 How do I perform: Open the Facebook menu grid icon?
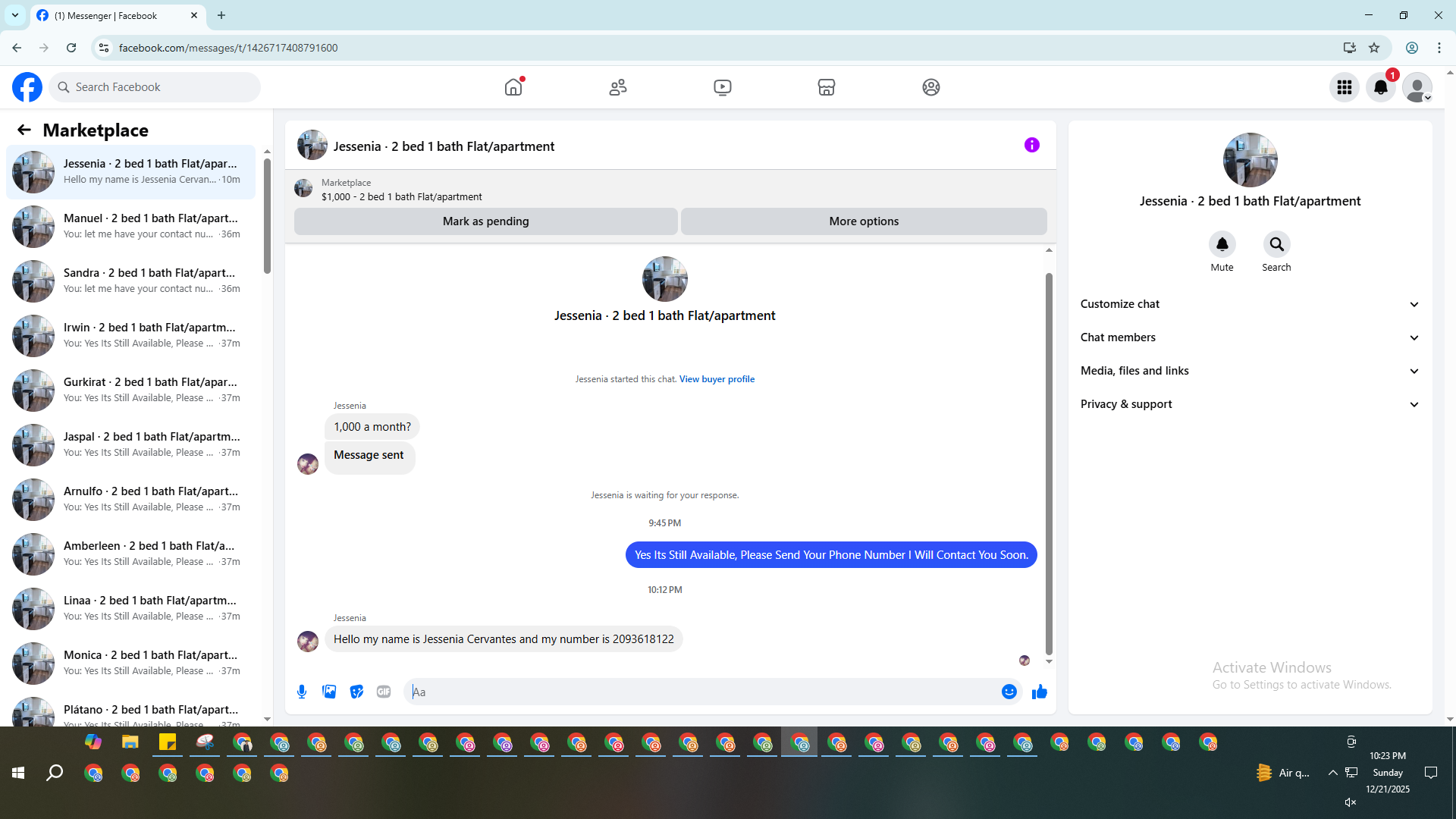1345,87
